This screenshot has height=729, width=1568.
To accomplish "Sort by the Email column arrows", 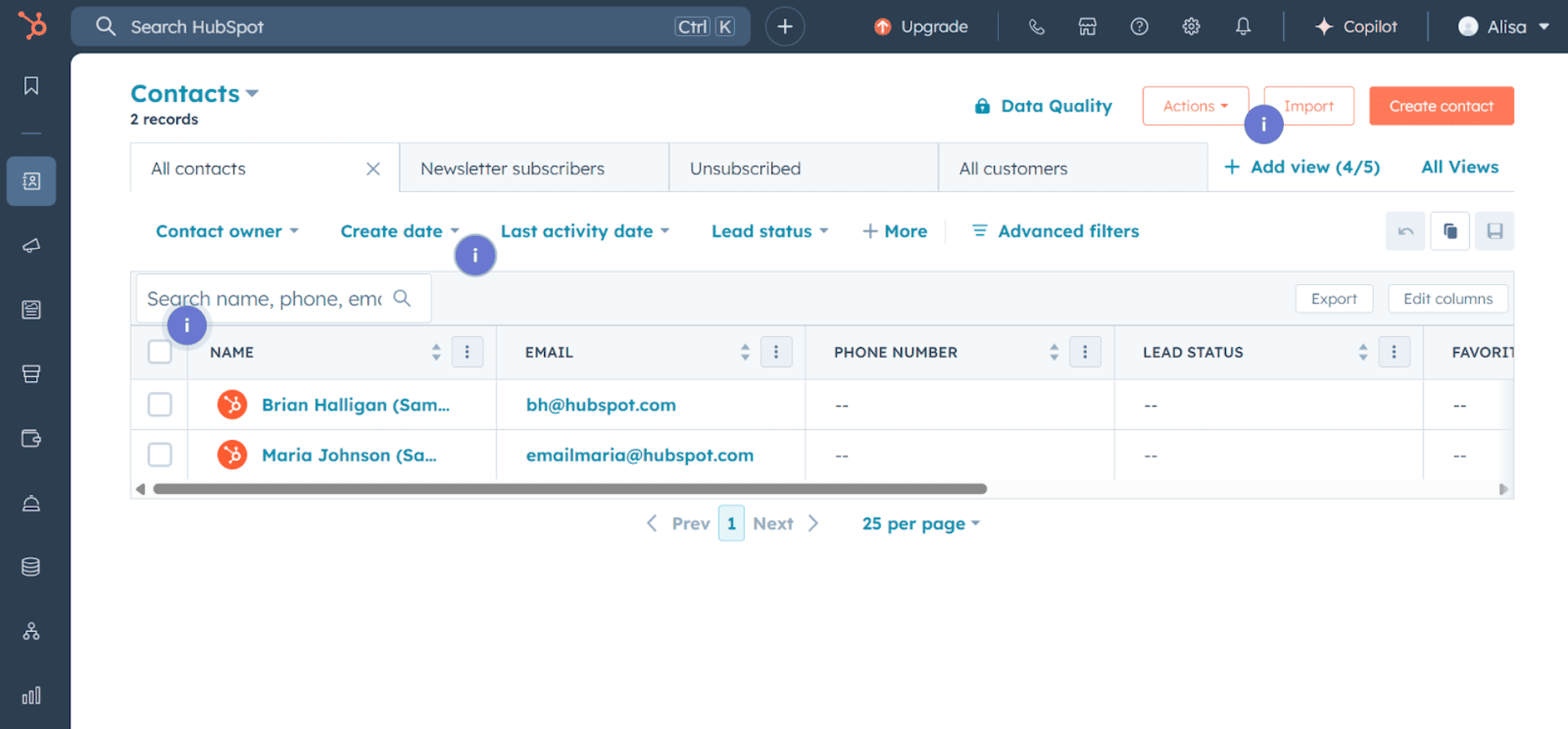I will tap(745, 352).
